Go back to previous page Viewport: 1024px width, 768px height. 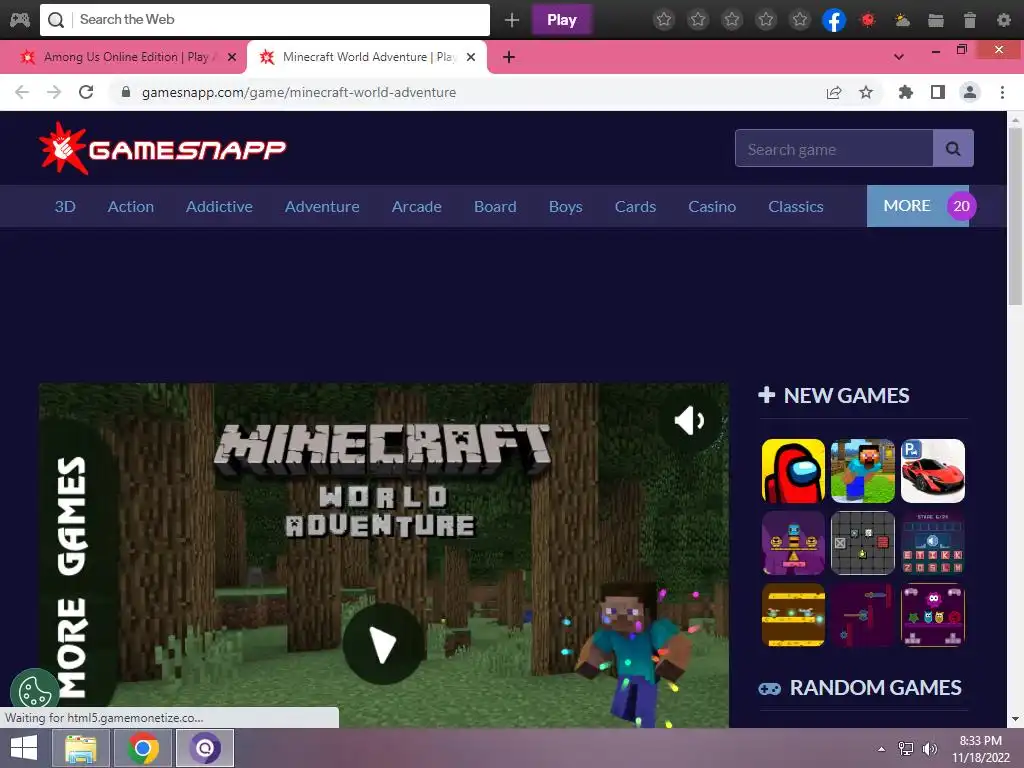tap(22, 92)
